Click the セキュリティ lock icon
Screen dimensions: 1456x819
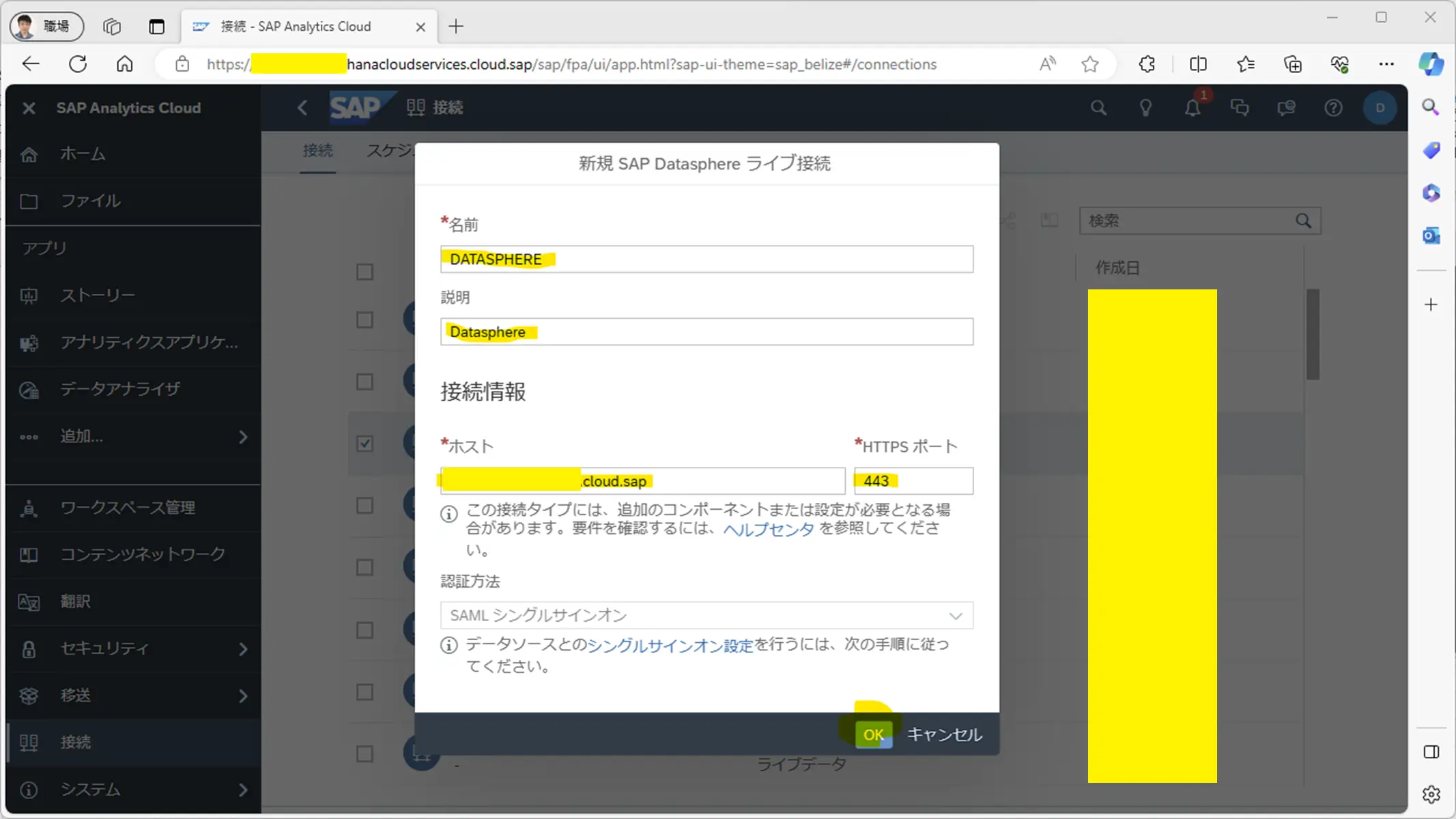(29, 649)
